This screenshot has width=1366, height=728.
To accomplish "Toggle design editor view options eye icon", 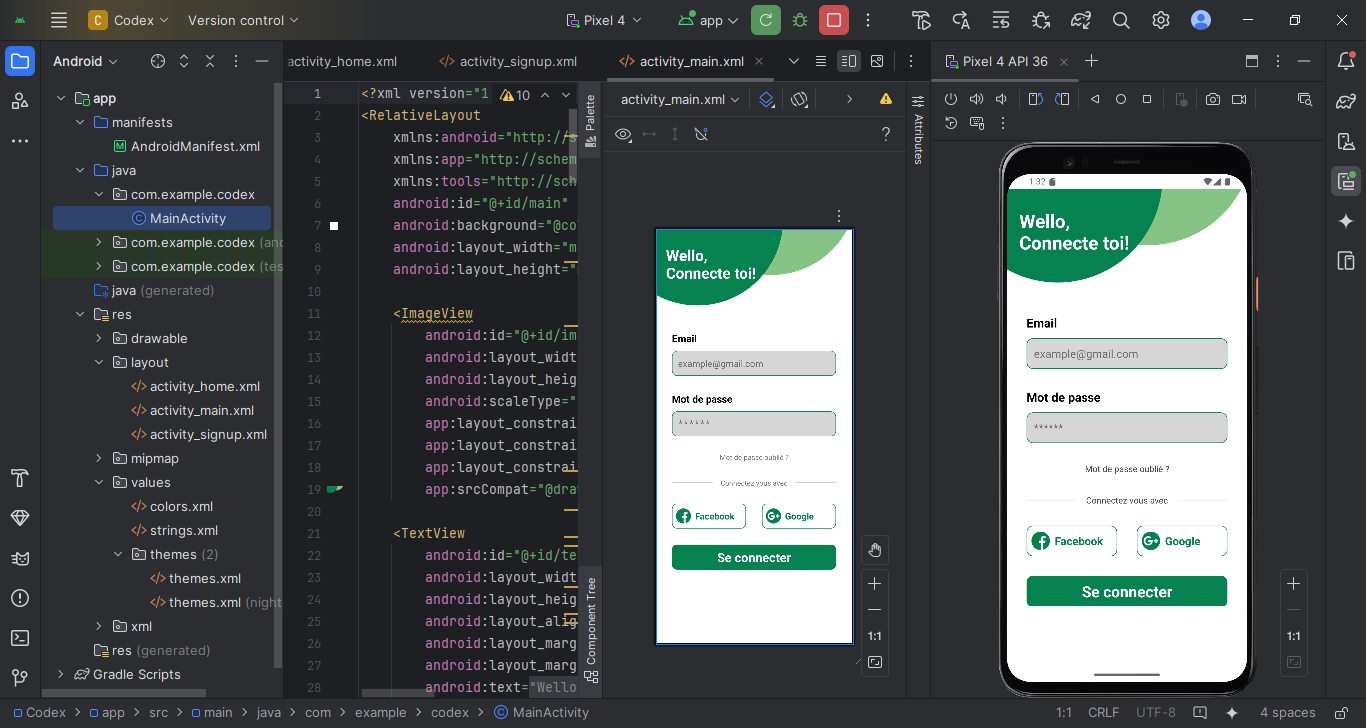I will click(x=623, y=134).
